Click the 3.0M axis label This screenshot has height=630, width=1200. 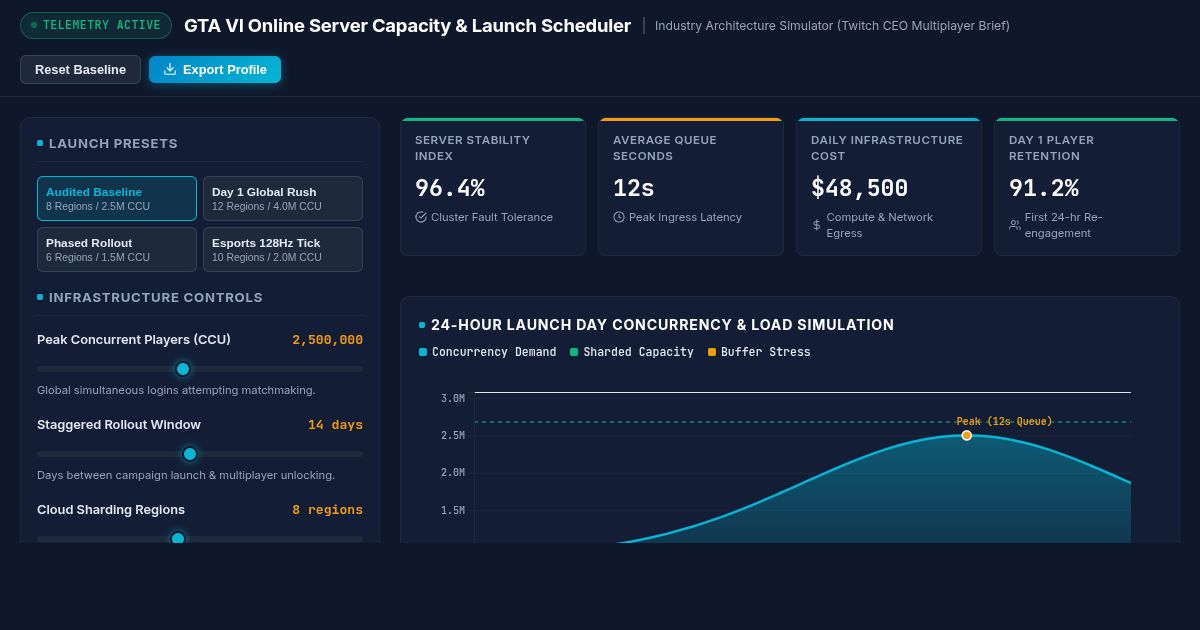click(453, 399)
